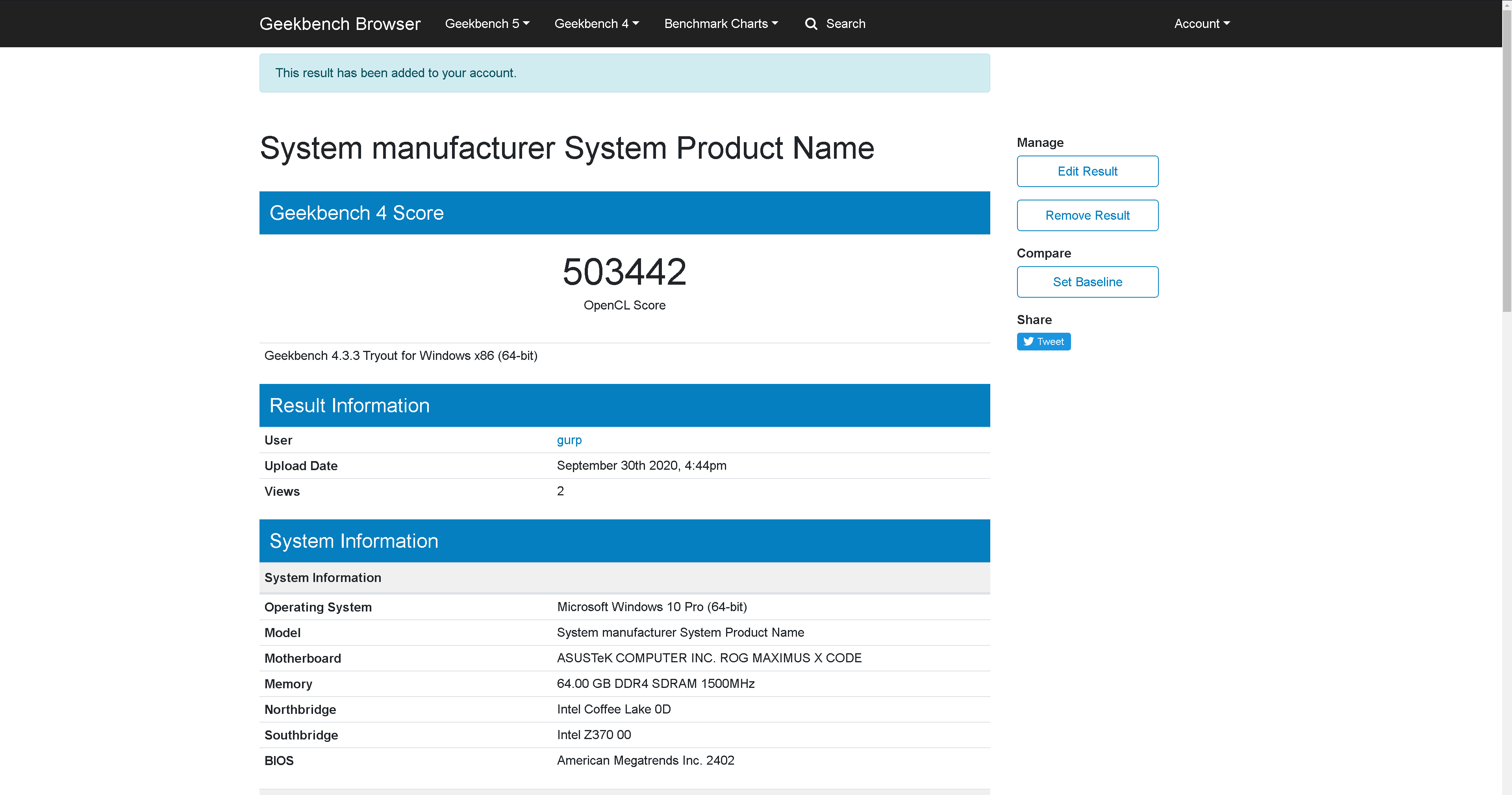This screenshot has height=795, width=1512.
Task: Click '64.00 GB DDR4 SDRAM 1500MHz' value
Action: (x=656, y=684)
